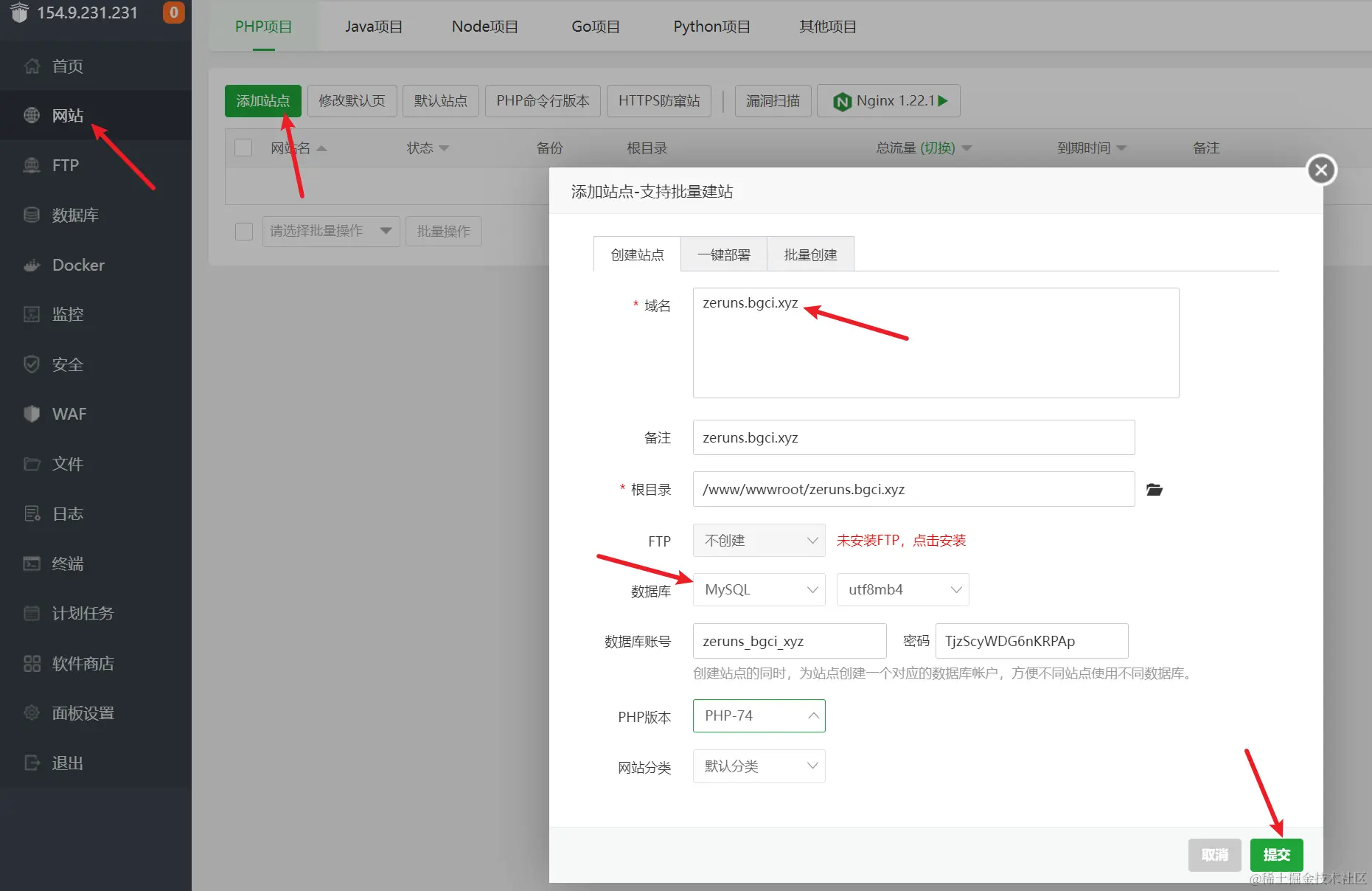
Task: Select the 一键部署 tab in dialog
Action: (724, 254)
